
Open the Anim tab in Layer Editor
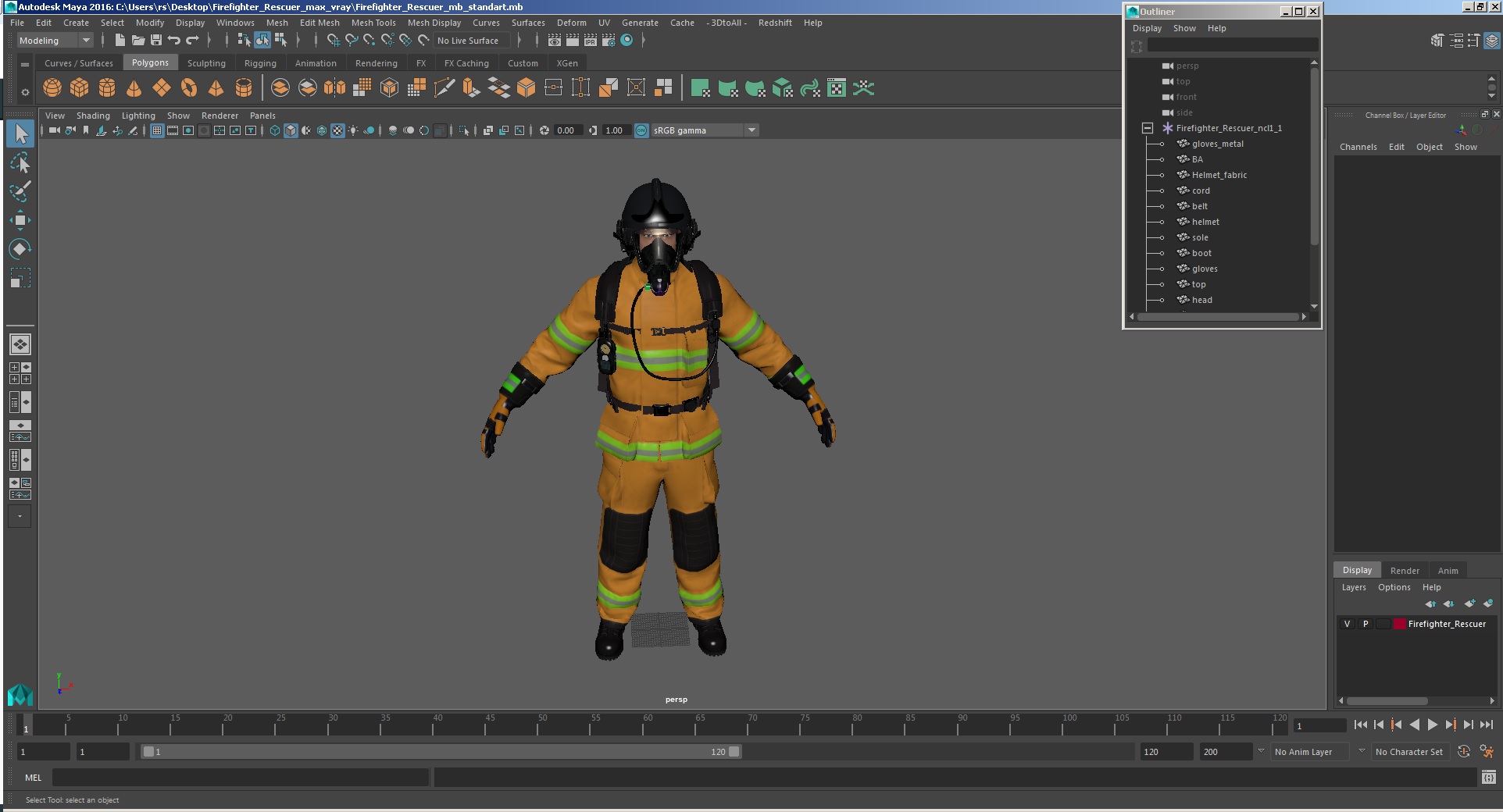(x=1448, y=571)
